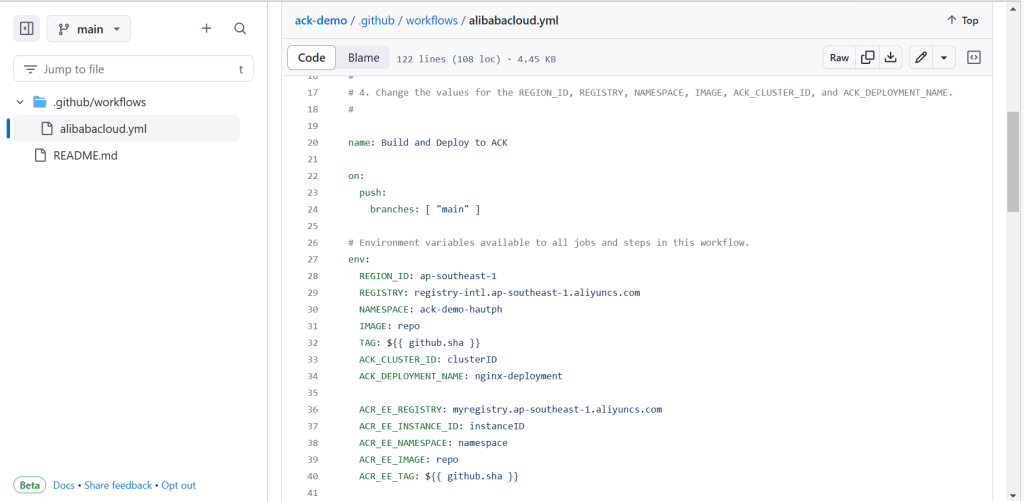Download the raw file
The image size is (1024, 501).
[x=890, y=58]
